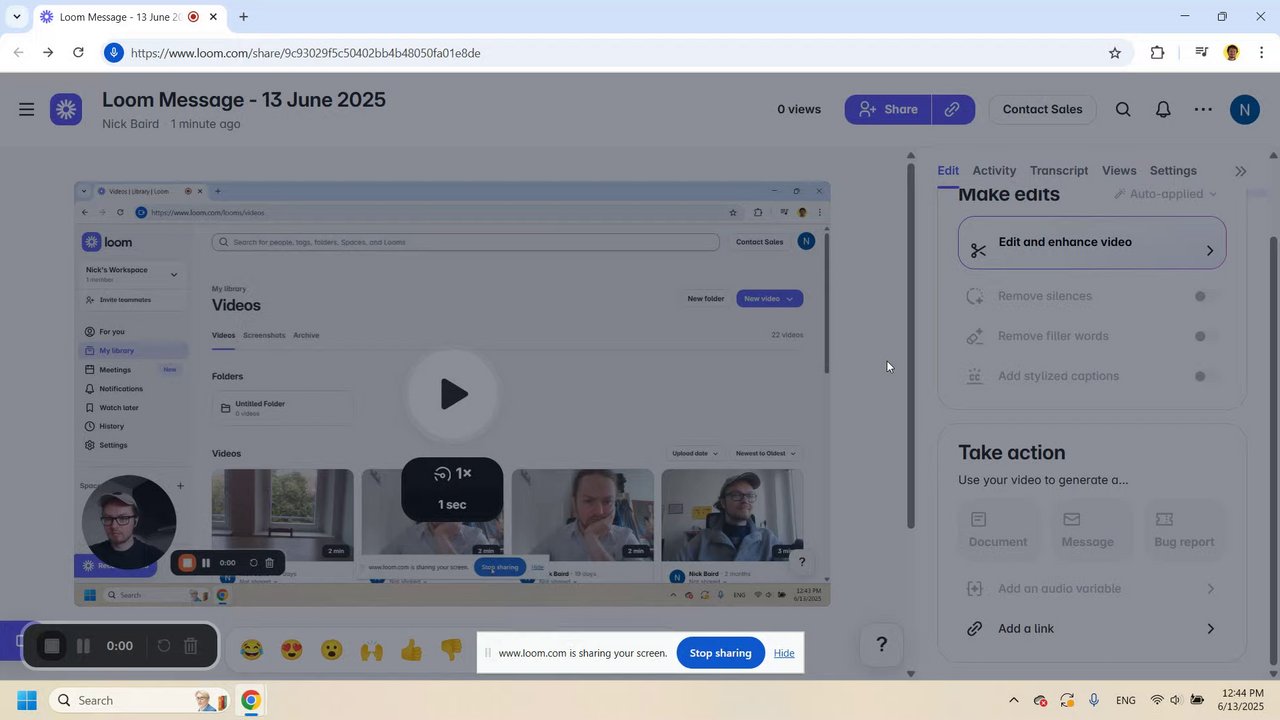Expand the Add a link row
Viewport: 1280px width, 720px height.
[1092, 629]
